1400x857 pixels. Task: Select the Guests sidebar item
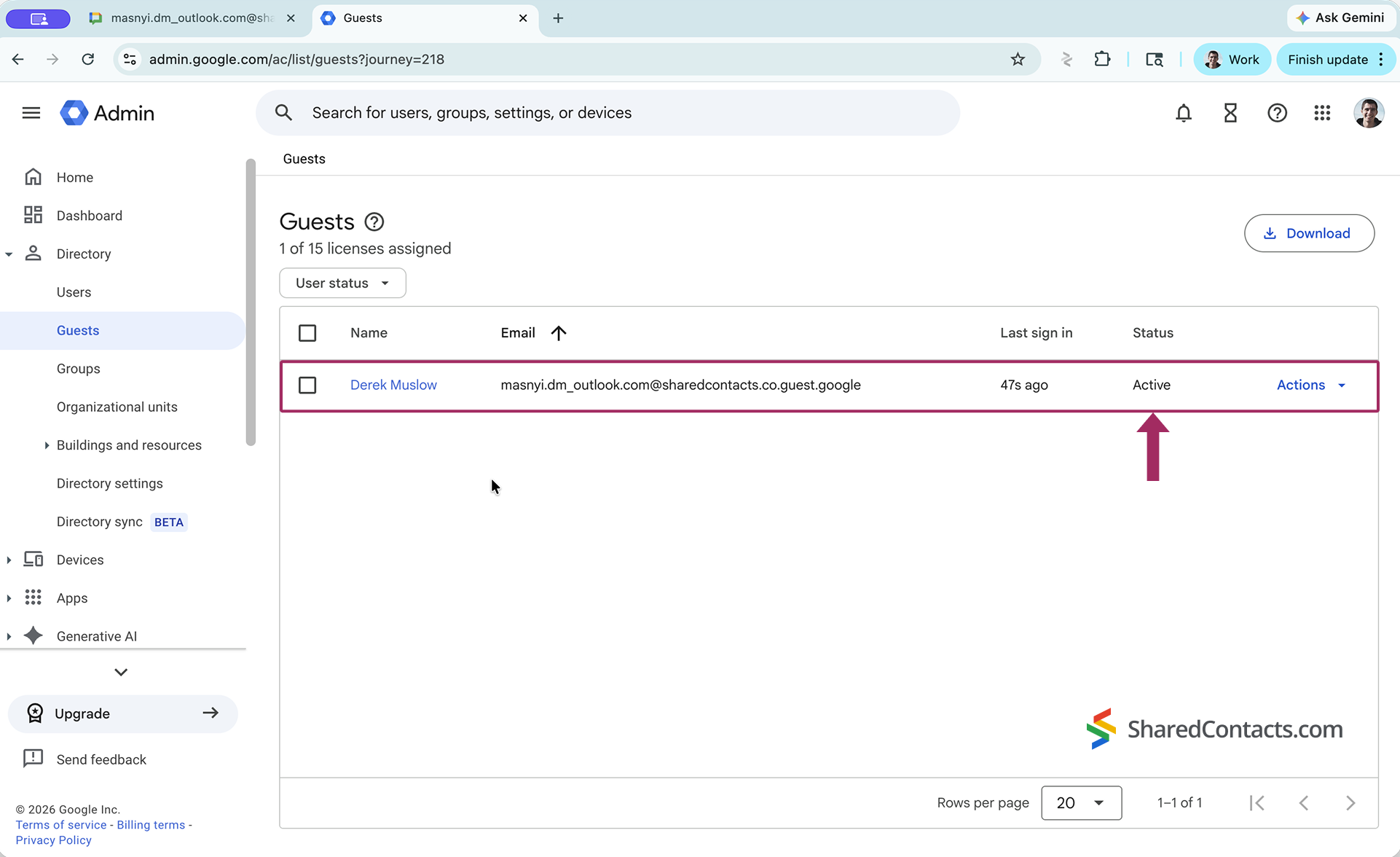(122, 331)
